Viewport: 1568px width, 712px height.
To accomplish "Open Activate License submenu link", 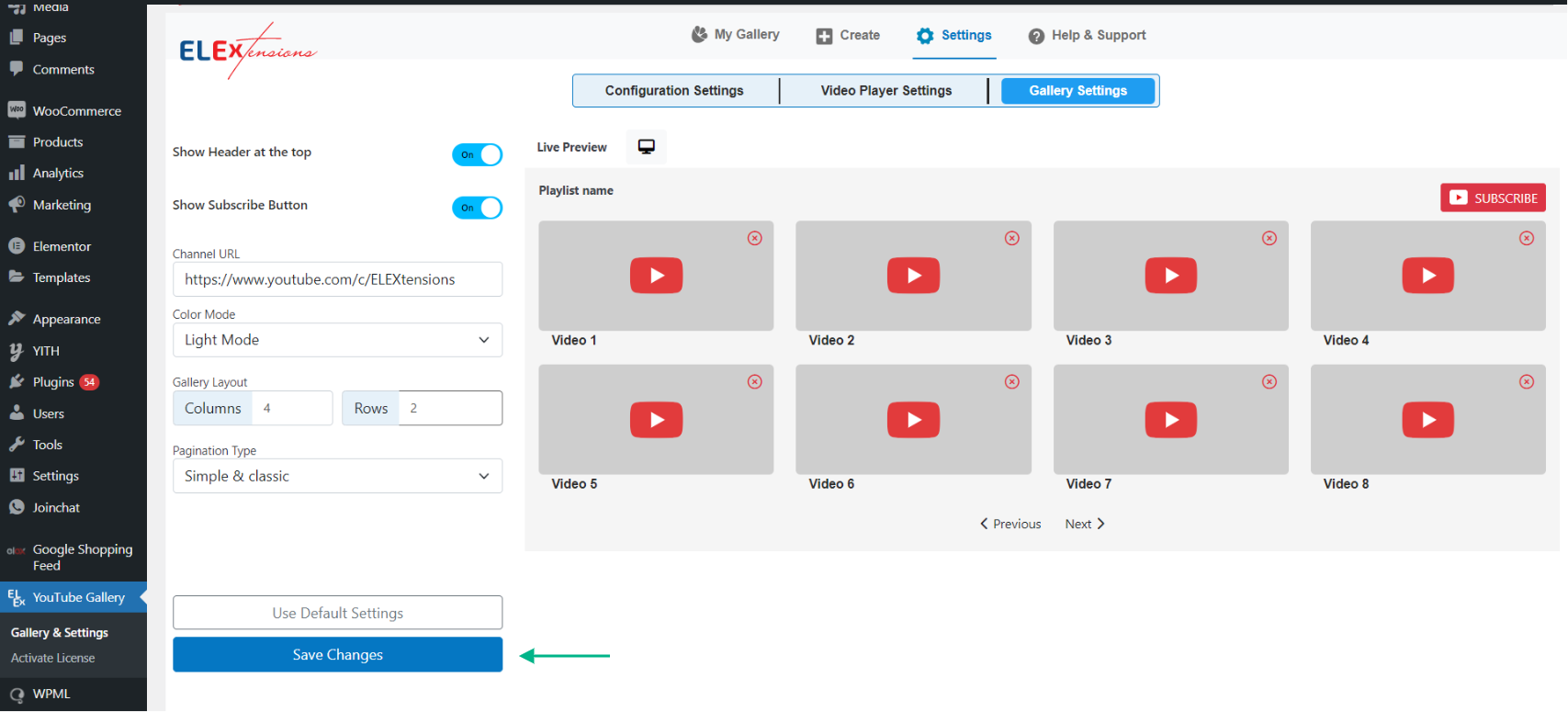I will [x=53, y=658].
